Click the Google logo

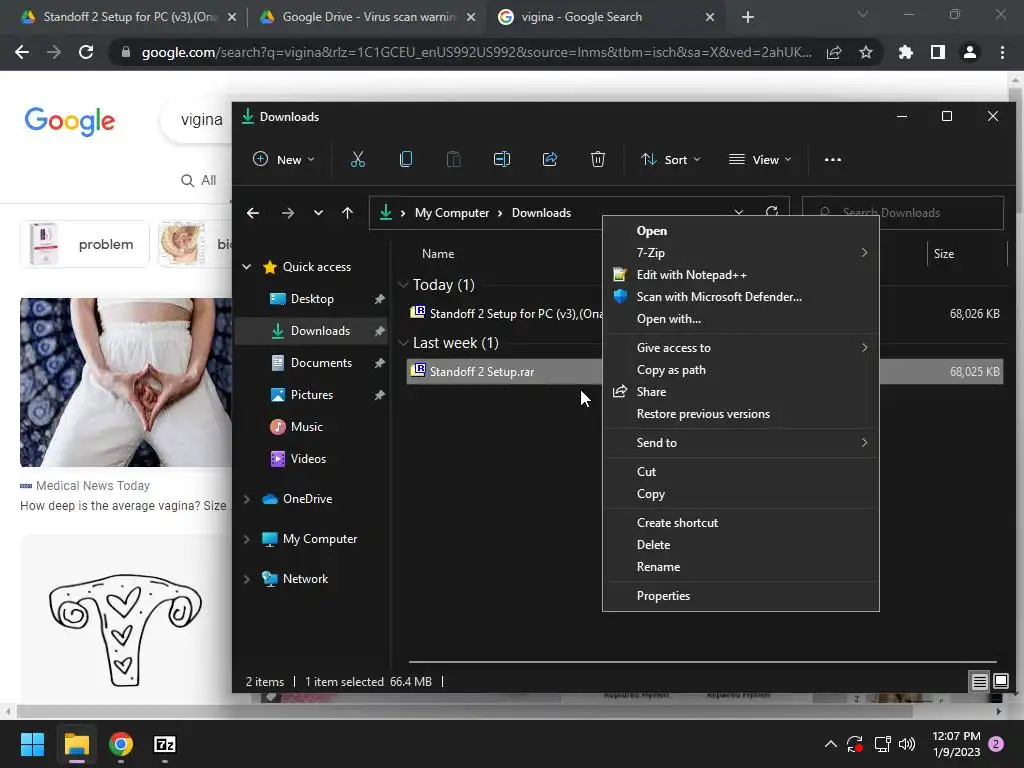(70, 121)
